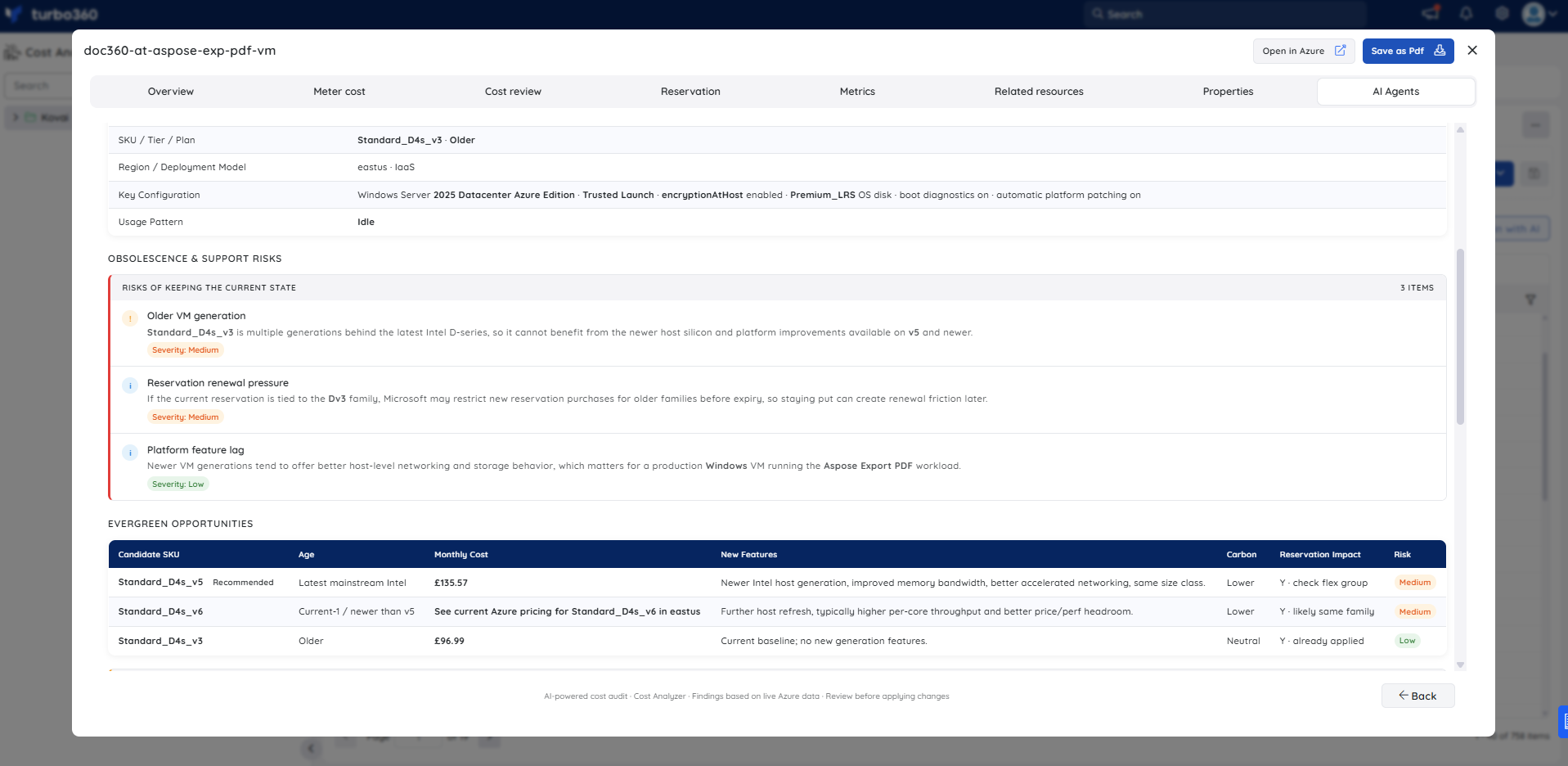Open the notifications bell in the top bar
This screenshot has width=1568, height=766.
click(1466, 13)
